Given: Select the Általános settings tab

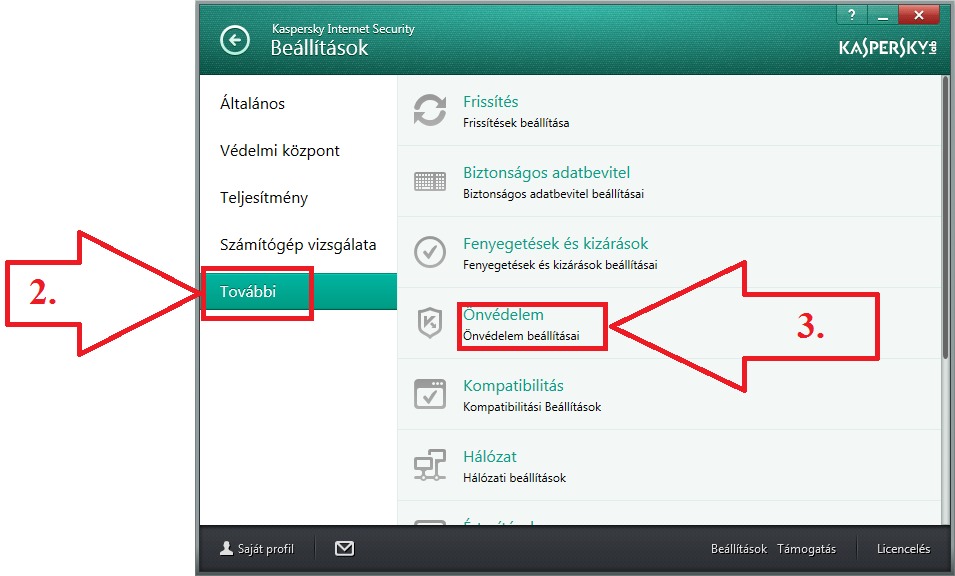Looking at the screenshot, I should coord(253,104).
